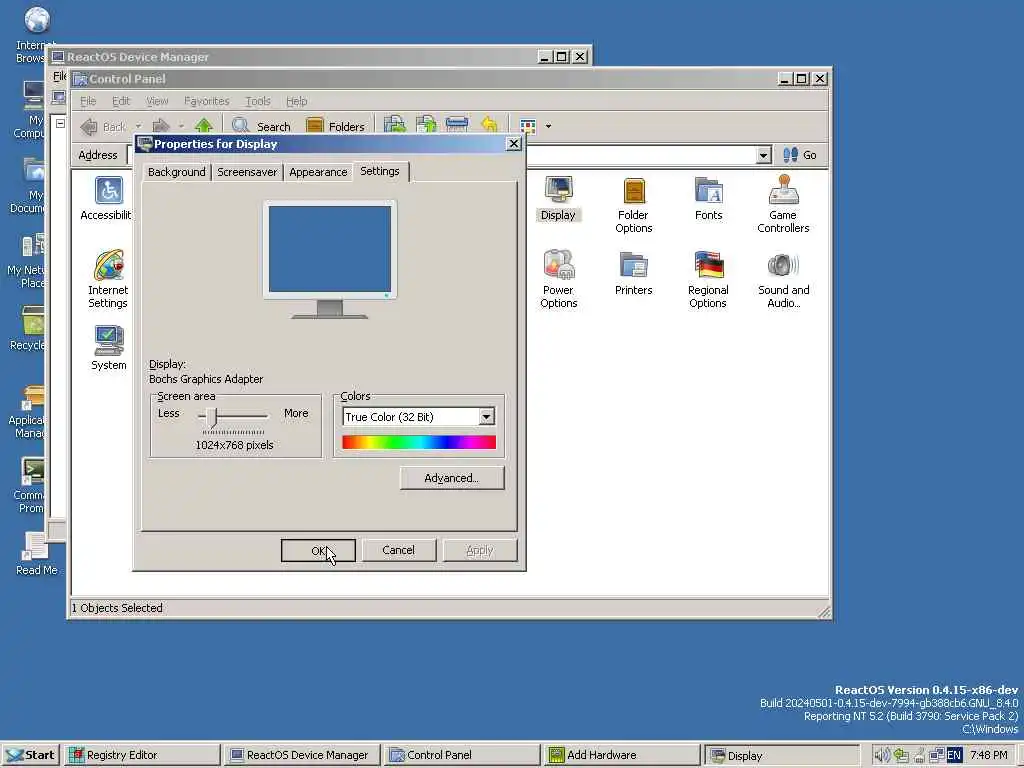Switch to the Background tab

click(x=176, y=172)
